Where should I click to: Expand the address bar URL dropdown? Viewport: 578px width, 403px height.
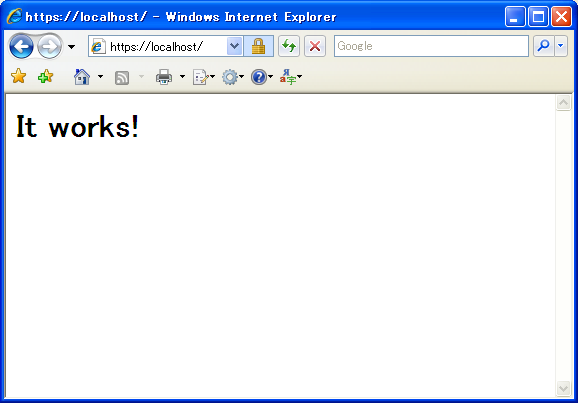pos(234,46)
